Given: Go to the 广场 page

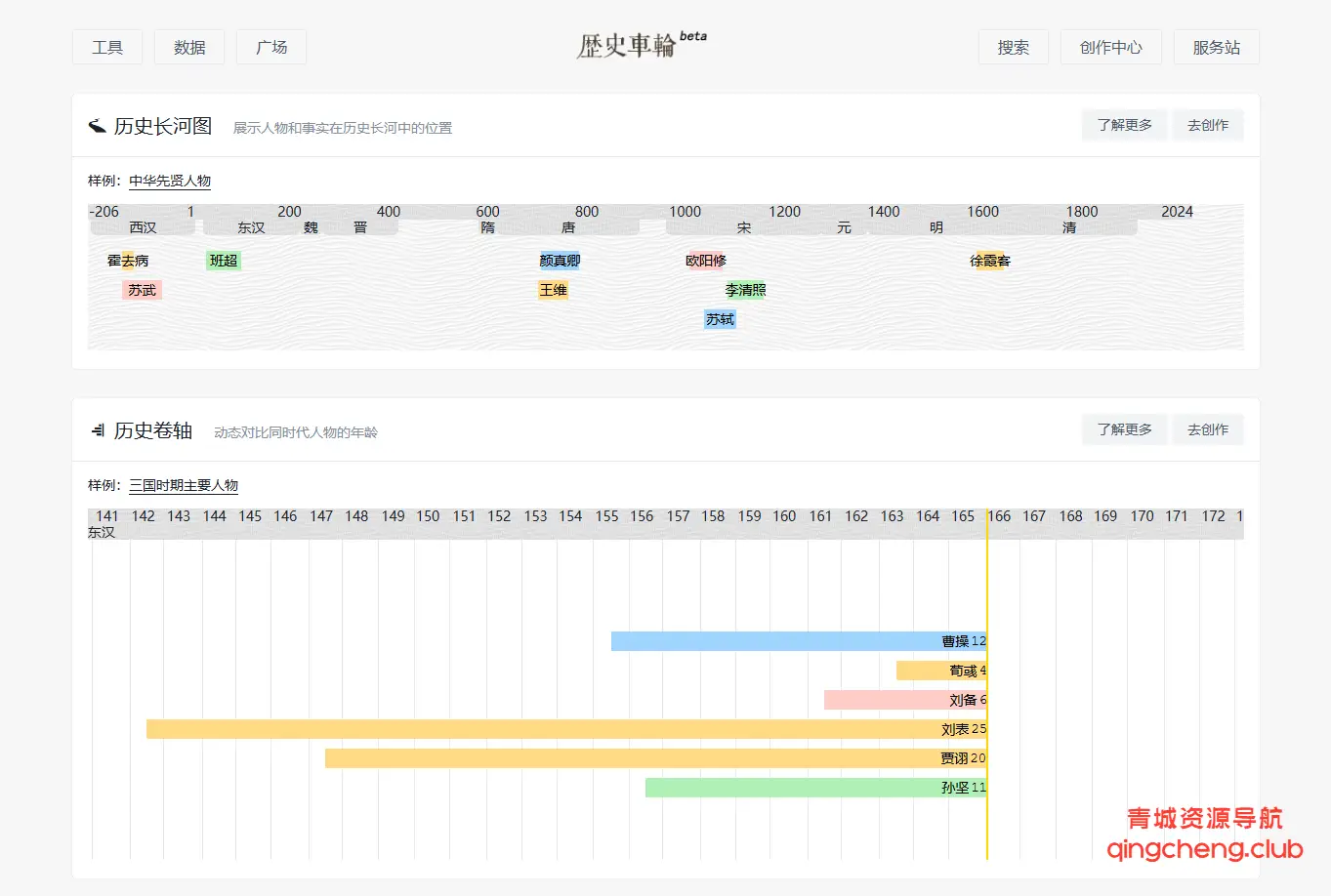Looking at the screenshot, I should click(x=271, y=47).
